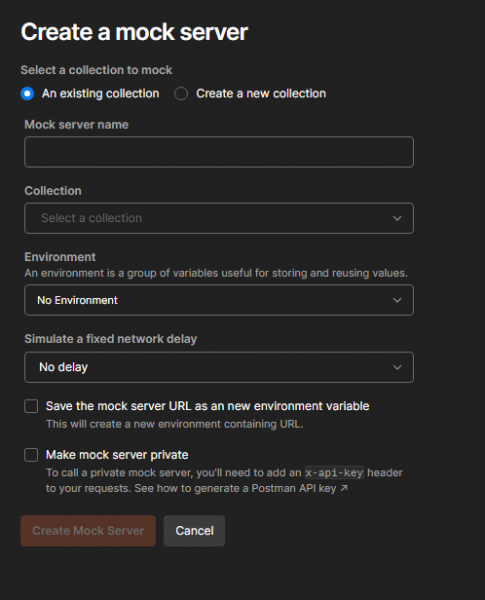Expand the No Environment dropdown

(219, 300)
